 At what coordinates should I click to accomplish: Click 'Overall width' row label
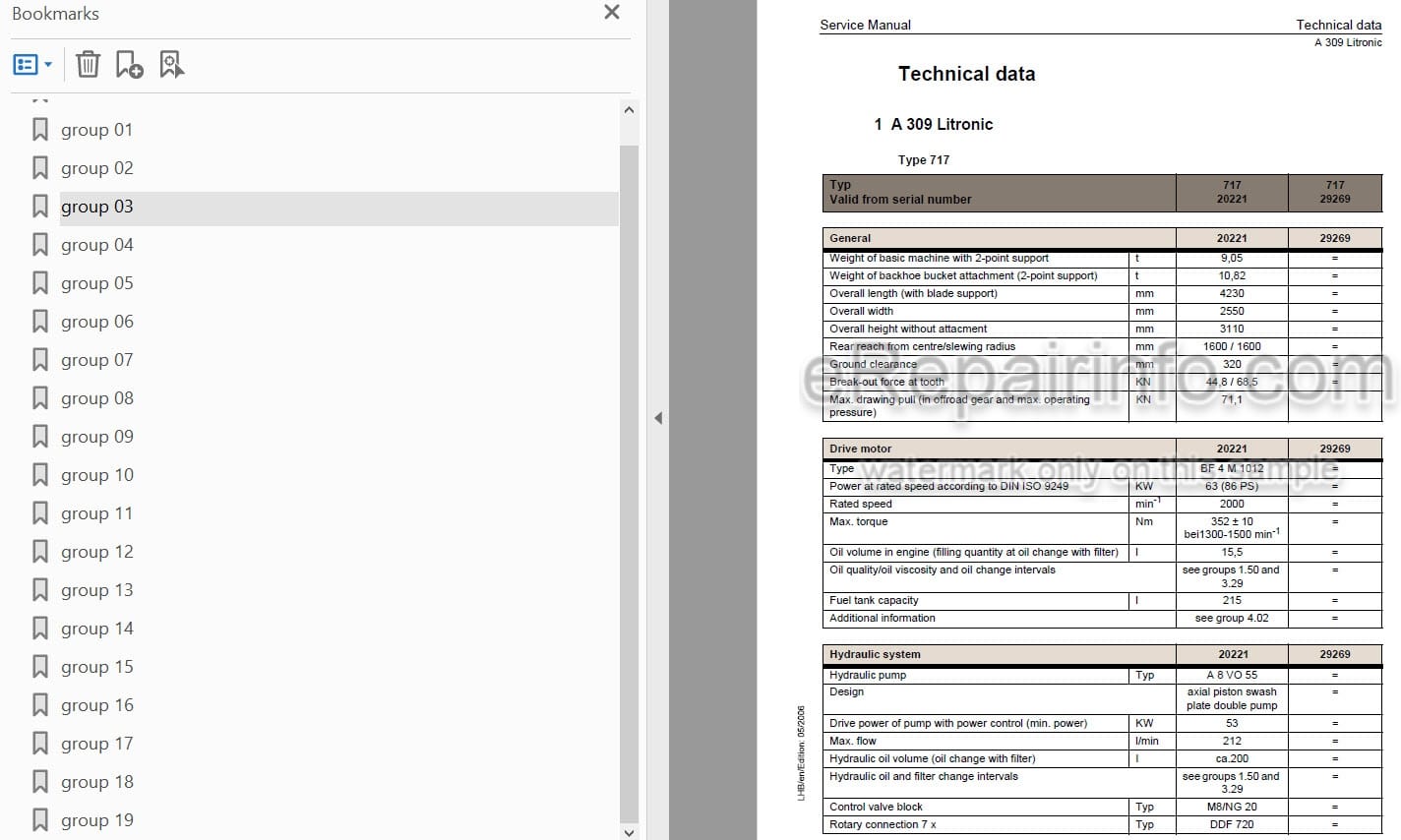(861, 311)
